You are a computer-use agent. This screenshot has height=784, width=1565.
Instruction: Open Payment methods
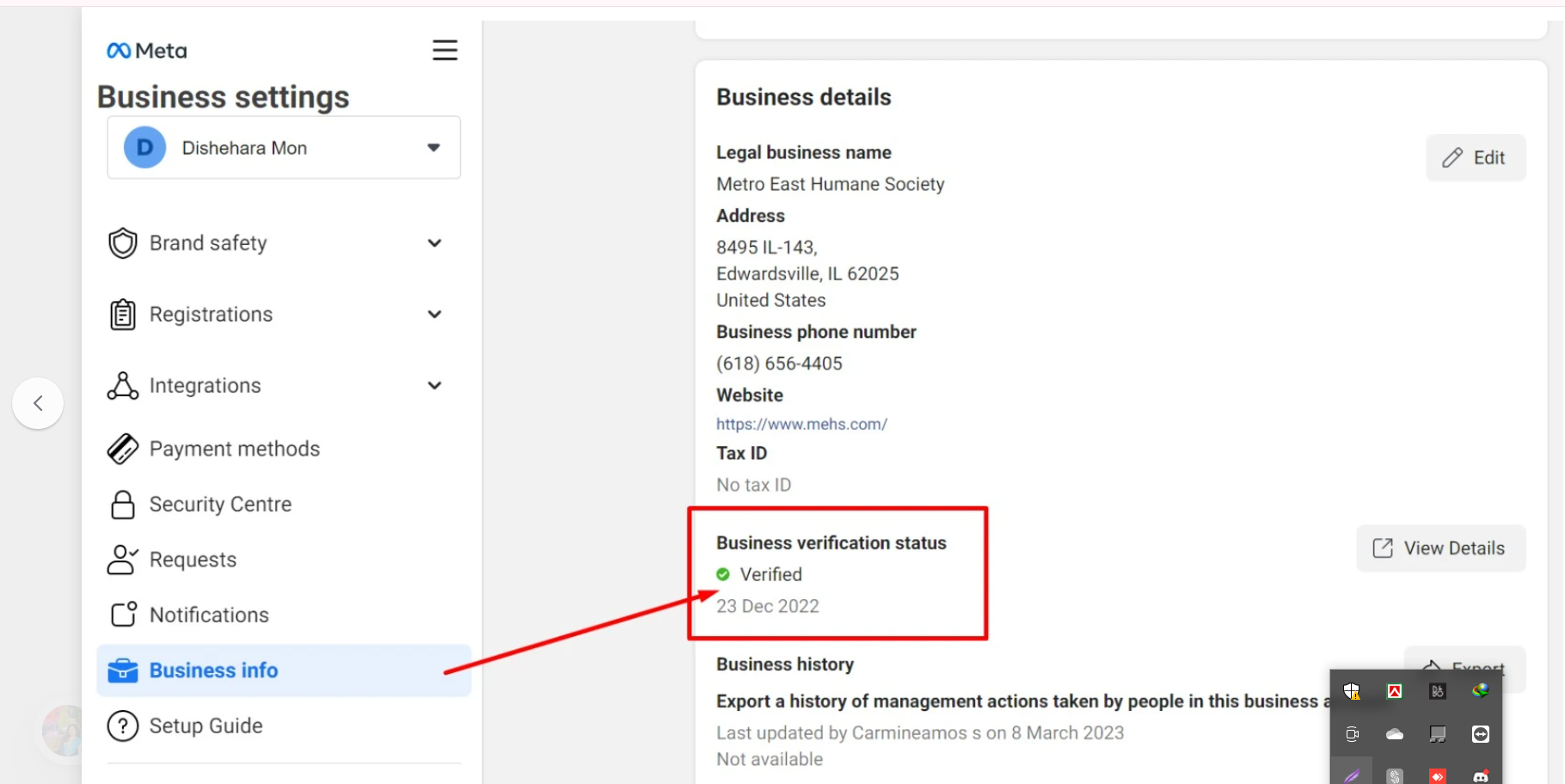213,449
